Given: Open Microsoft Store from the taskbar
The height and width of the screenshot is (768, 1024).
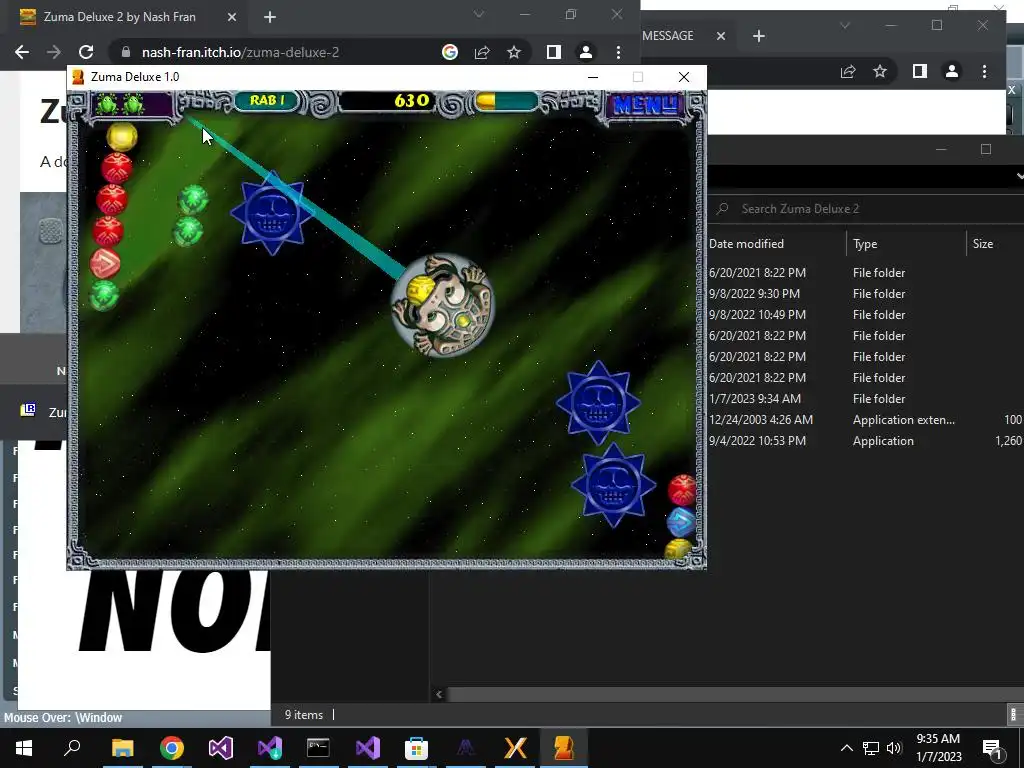Looking at the screenshot, I should [416, 748].
